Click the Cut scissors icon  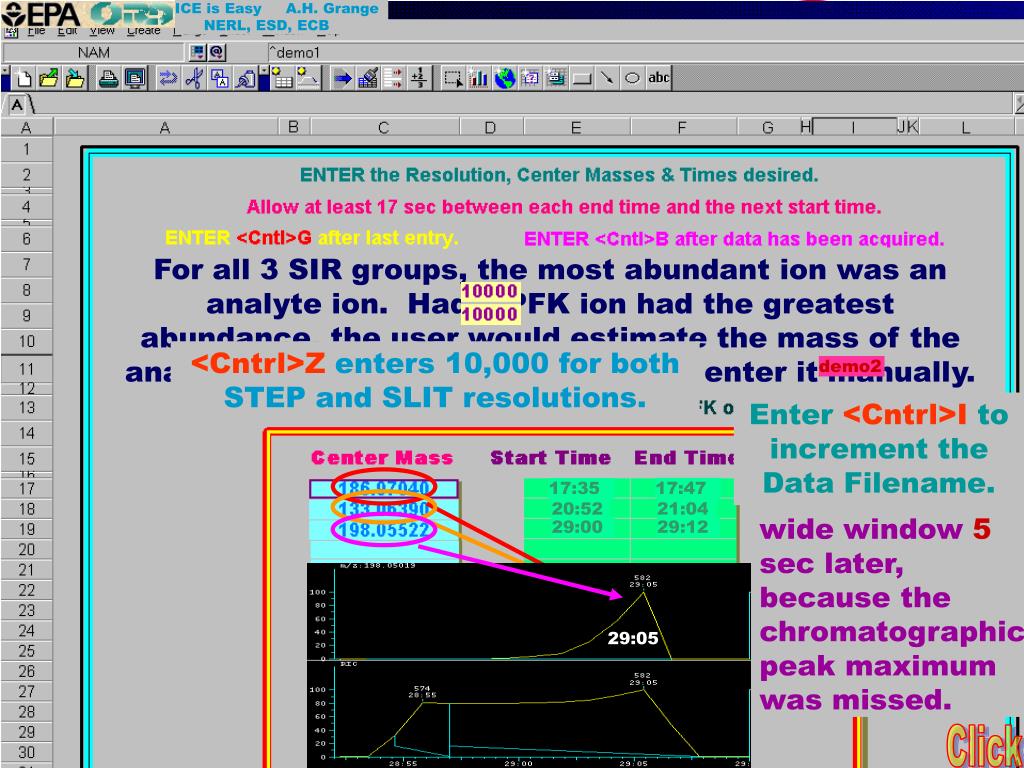point(194,79)
